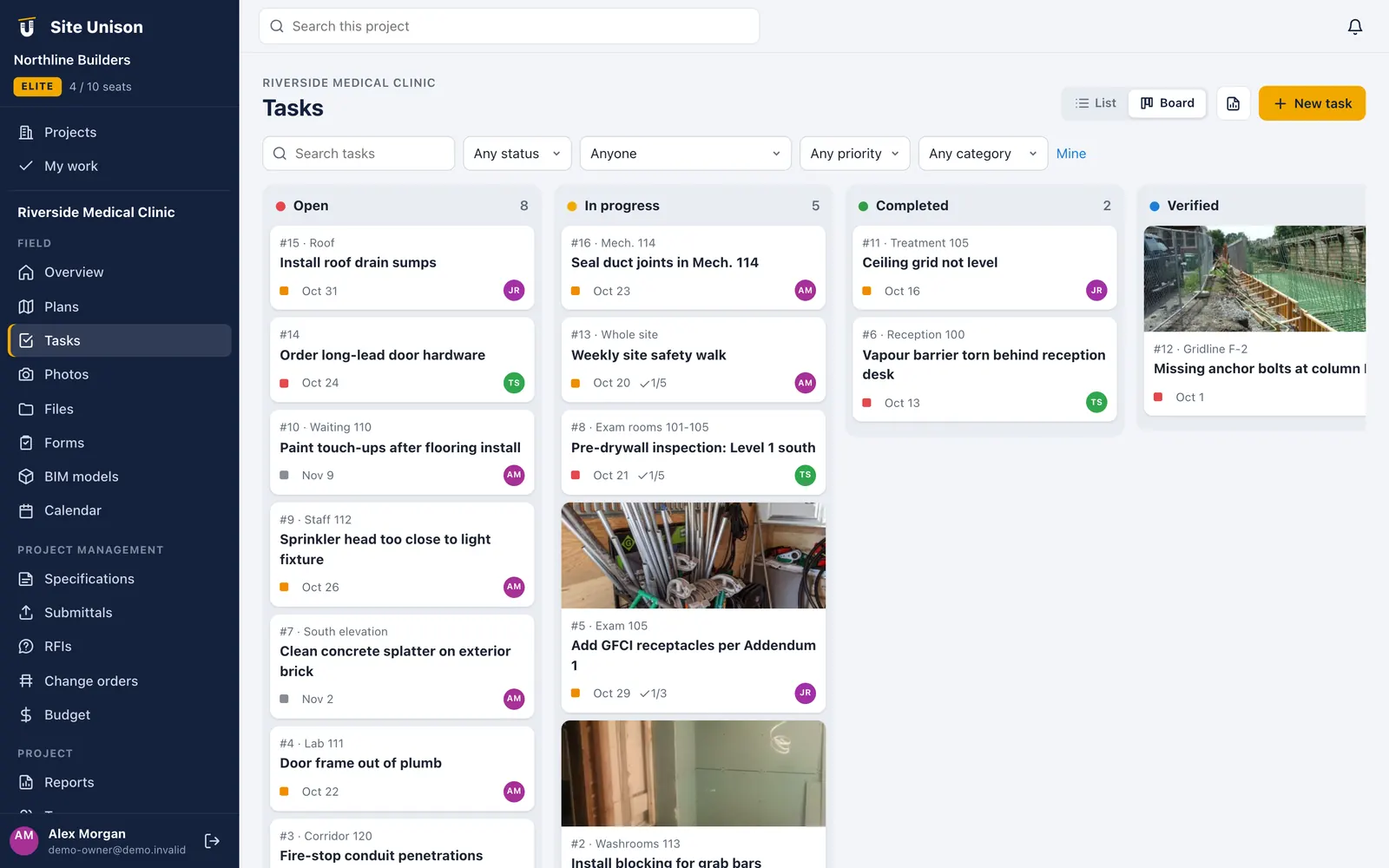Open Weekly site safety walk card
1389x868 pixels.
pos(693,359)
